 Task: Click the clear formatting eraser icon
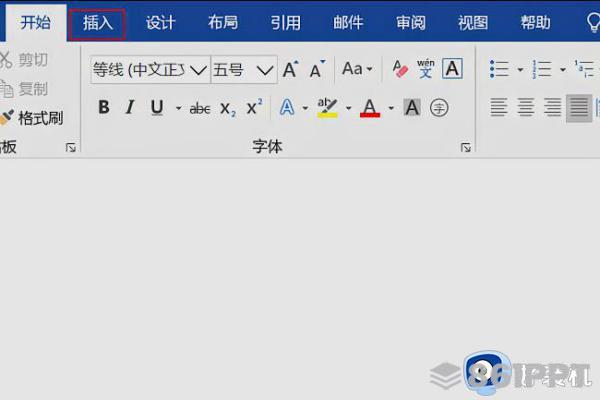400,69
